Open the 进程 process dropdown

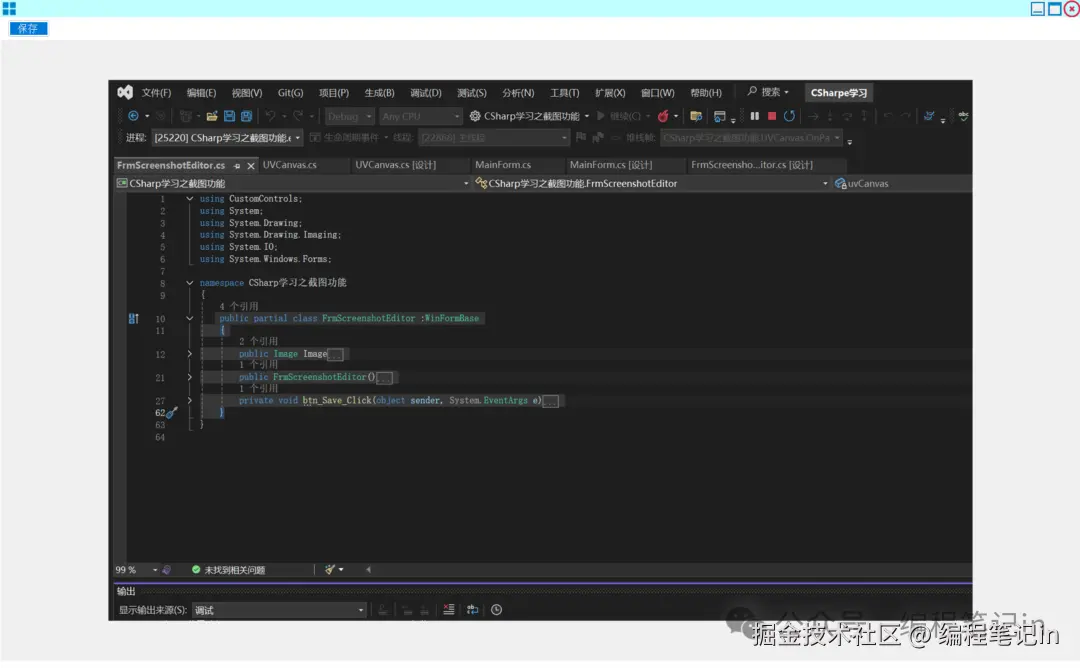pos(227,138)
